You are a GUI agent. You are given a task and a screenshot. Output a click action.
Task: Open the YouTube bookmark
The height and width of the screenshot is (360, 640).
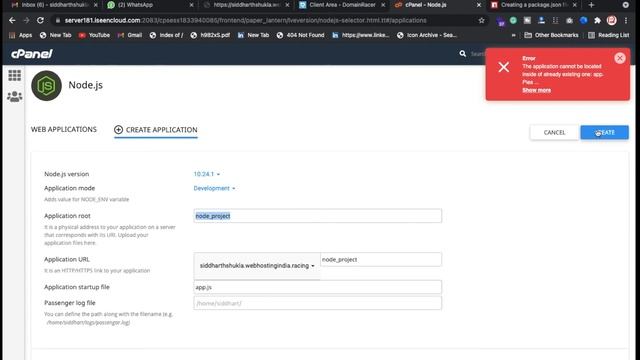point(94,35)
